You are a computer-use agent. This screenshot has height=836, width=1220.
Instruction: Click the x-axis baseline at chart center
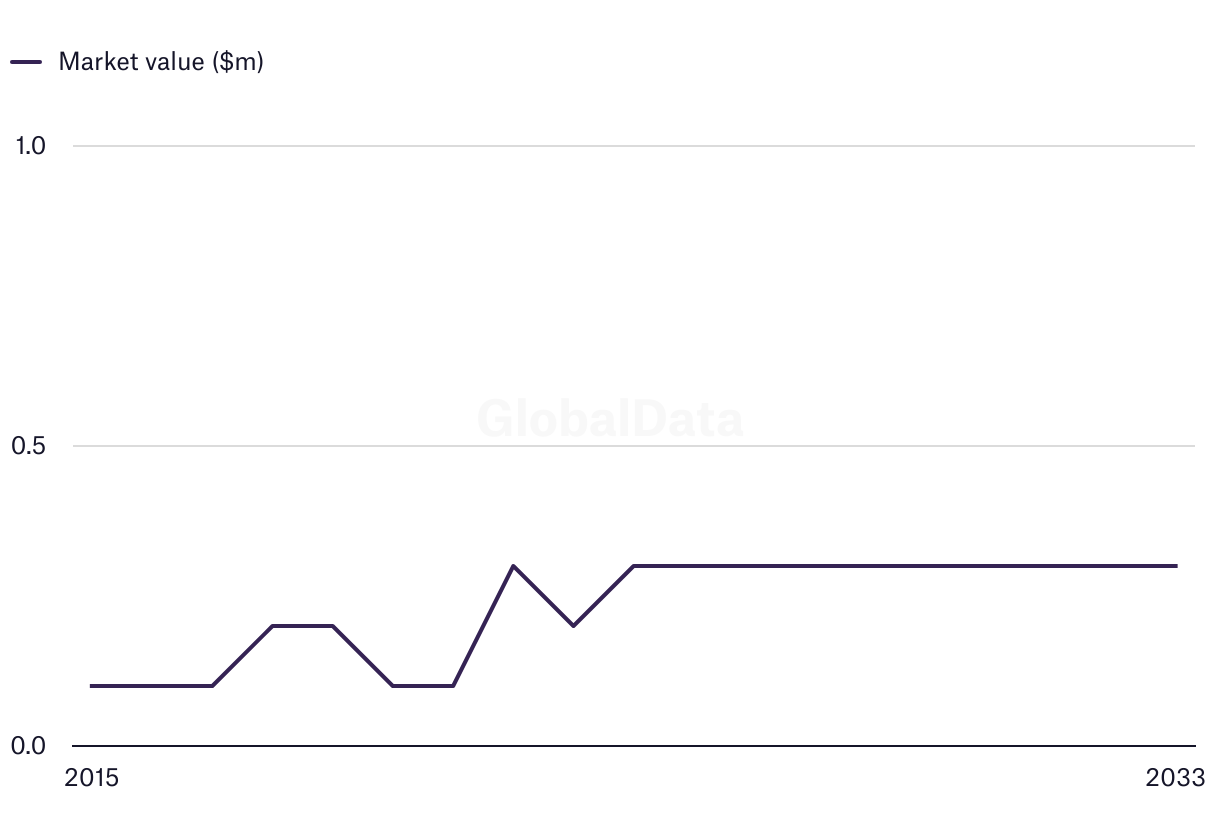(634, 746)
